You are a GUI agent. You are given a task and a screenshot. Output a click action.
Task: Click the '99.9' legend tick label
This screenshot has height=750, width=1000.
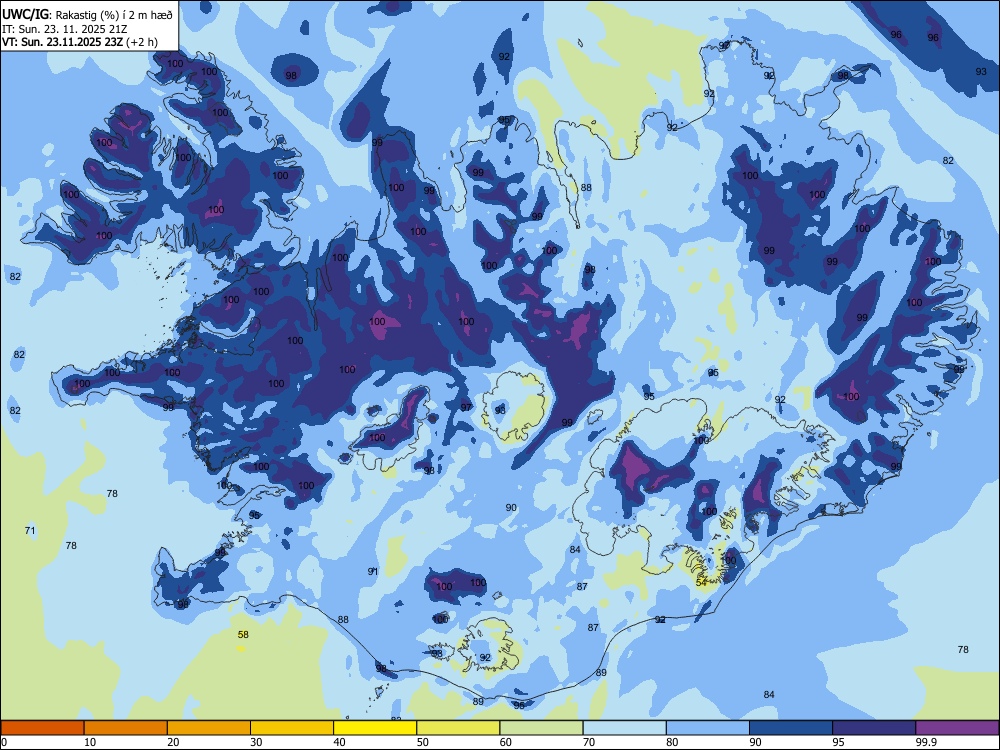coord(926,742)
